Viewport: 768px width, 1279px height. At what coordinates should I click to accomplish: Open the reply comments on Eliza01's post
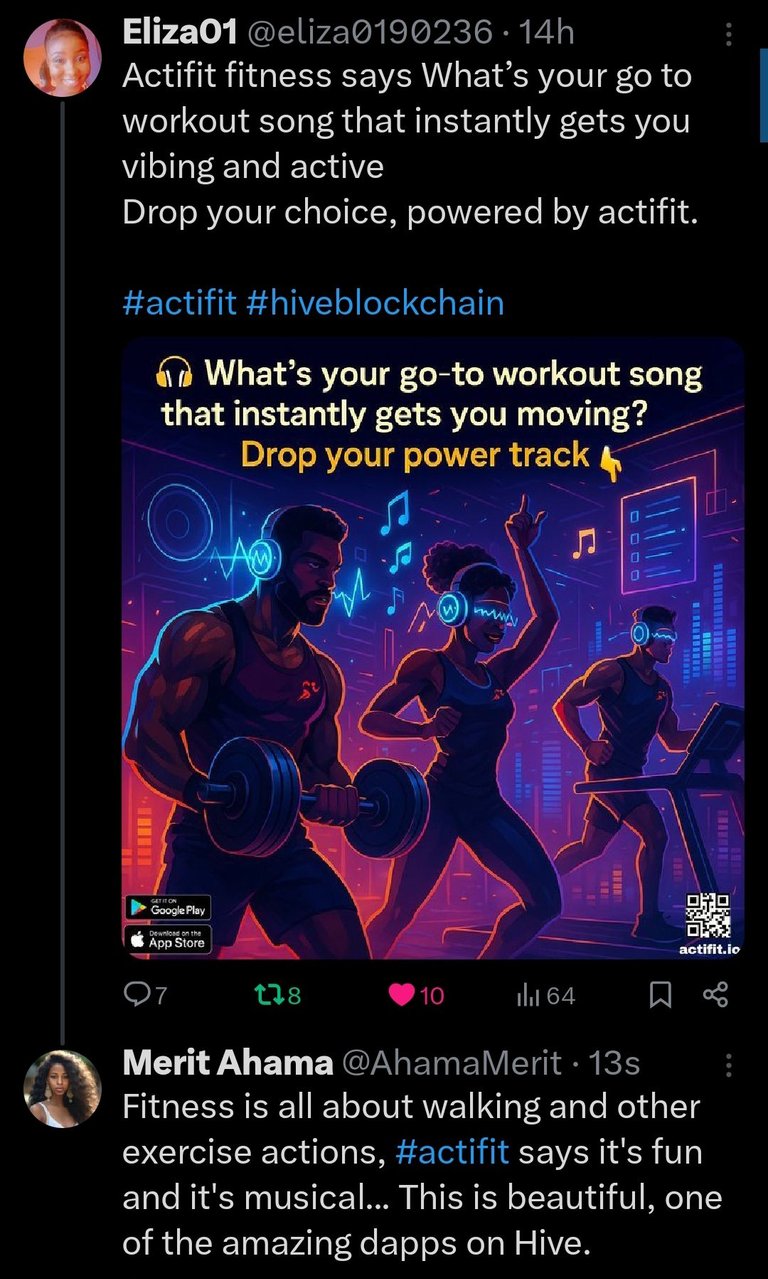(x=142, y=995)
